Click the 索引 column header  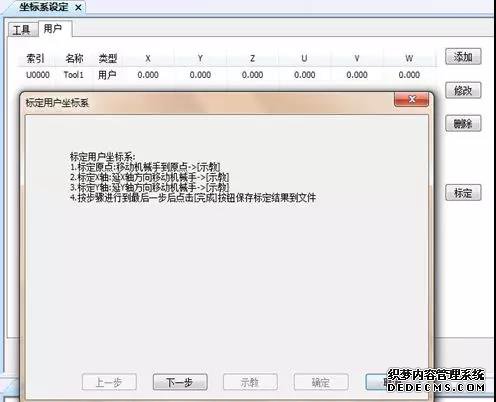[x=35, y=58]
